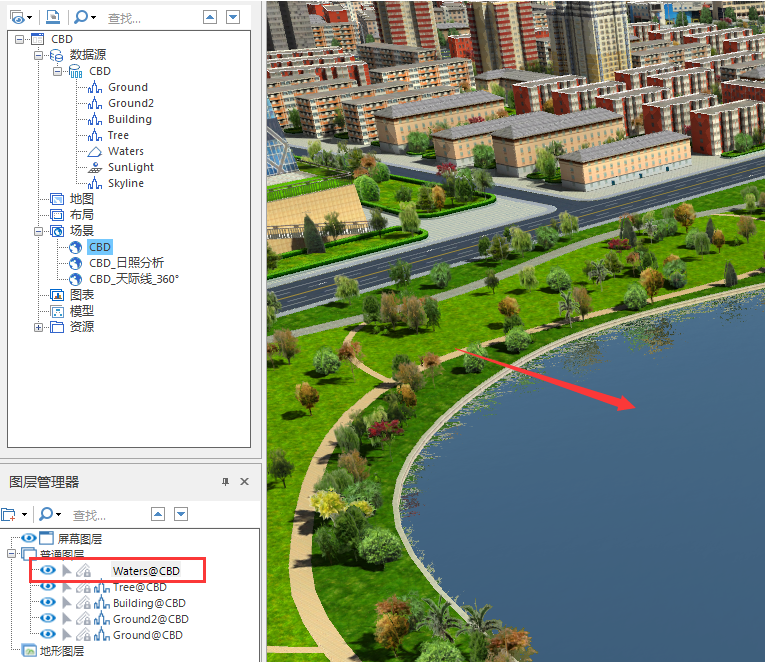Image resolution: width=765 pixels, height=662 pixels.
Task: Select the 布局 layouts node
Action: click(81, 215)
